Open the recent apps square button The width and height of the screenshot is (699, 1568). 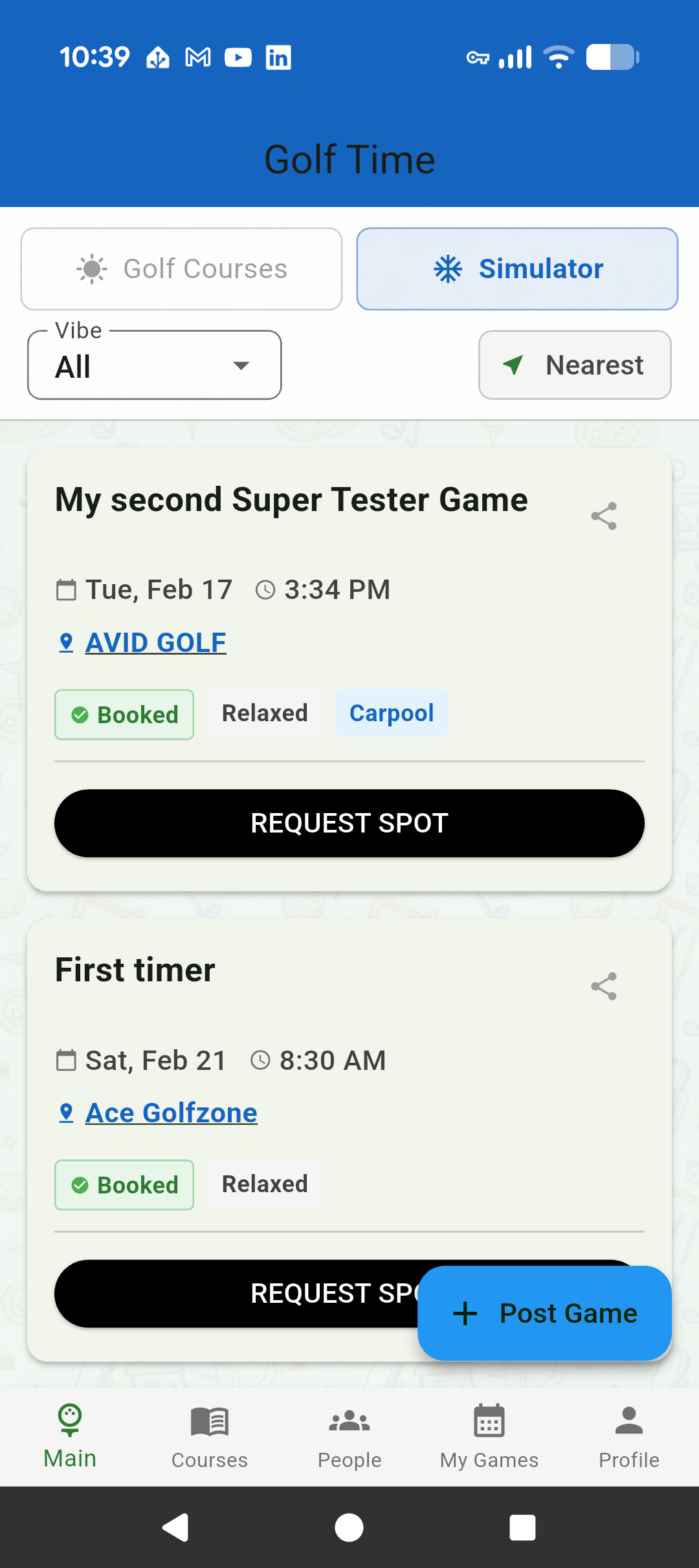pyautogui.click(x=522, y=1528)
